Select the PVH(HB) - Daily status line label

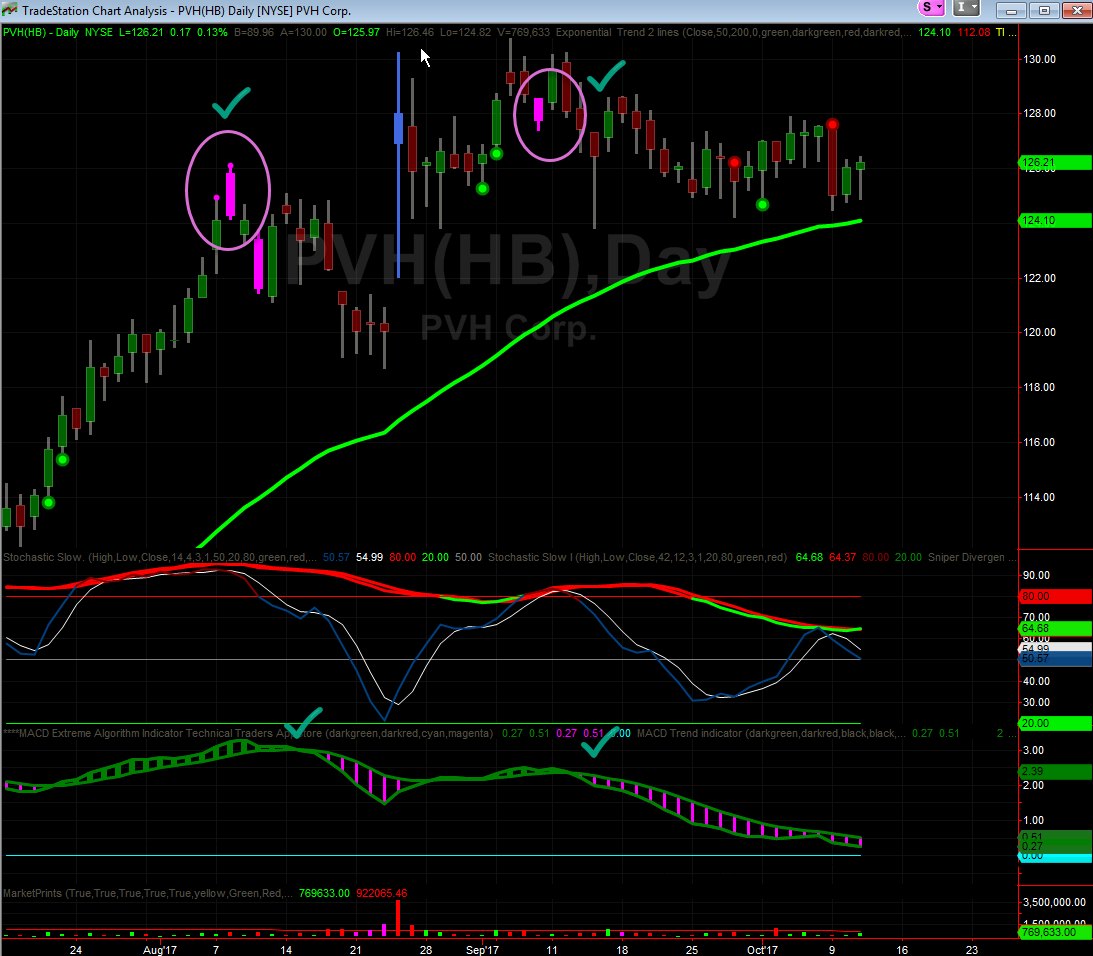[x=40, y=32]
